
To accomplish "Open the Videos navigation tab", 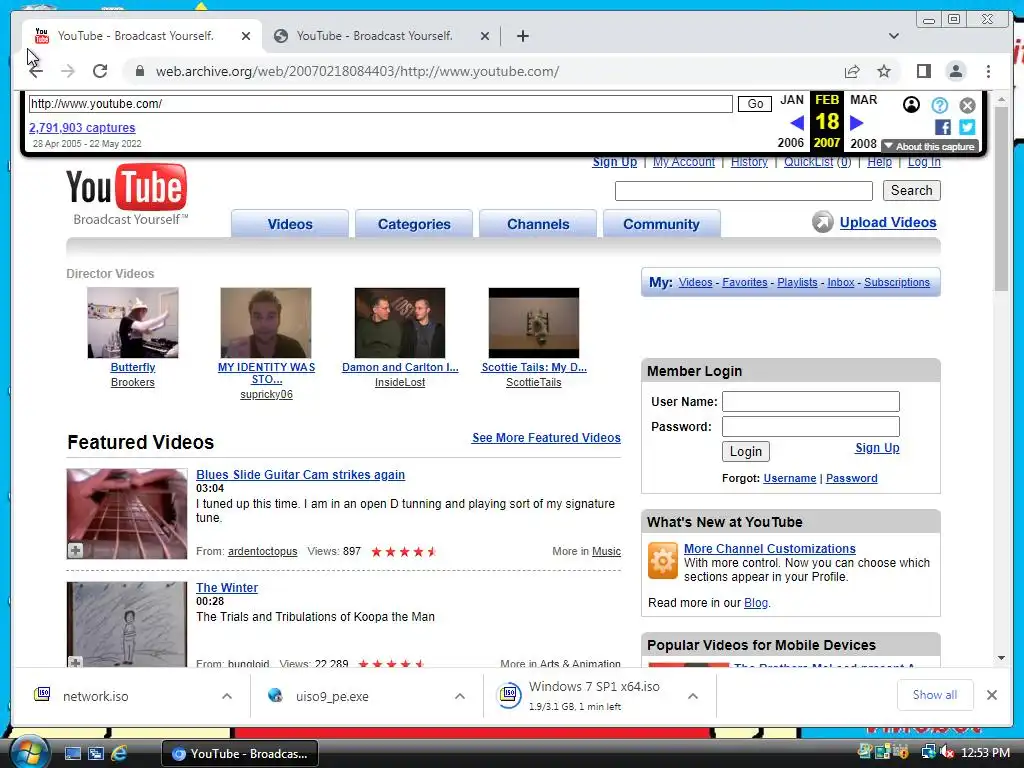I will pos(290,223).
